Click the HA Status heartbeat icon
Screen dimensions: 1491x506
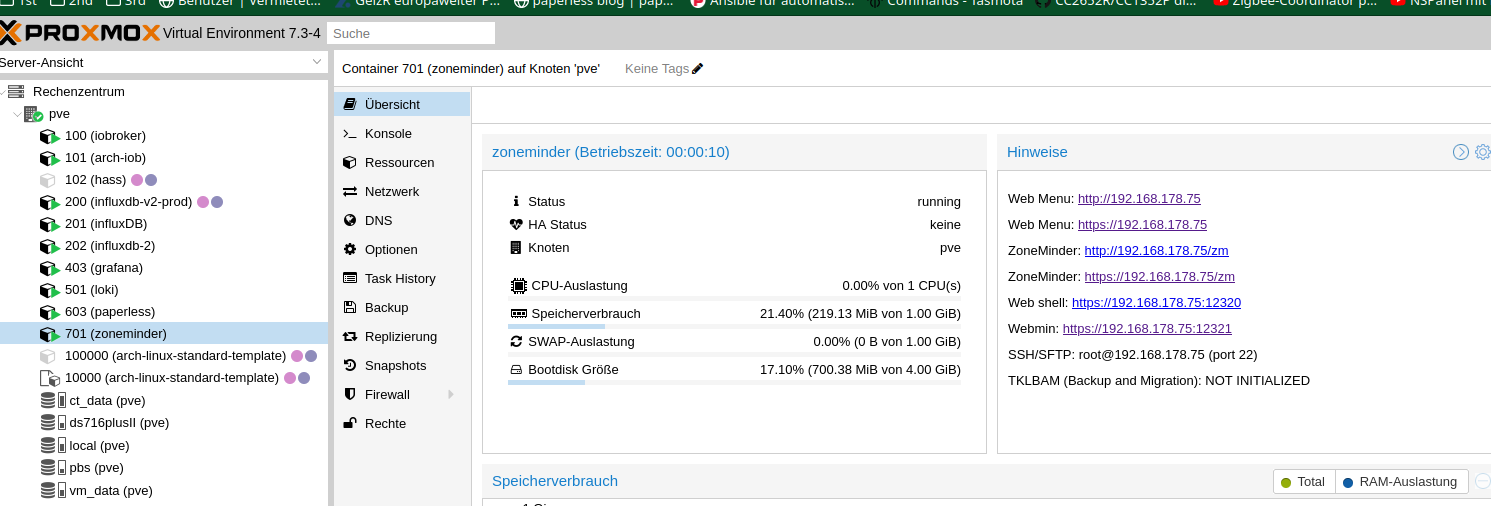(x=516, y=224)
